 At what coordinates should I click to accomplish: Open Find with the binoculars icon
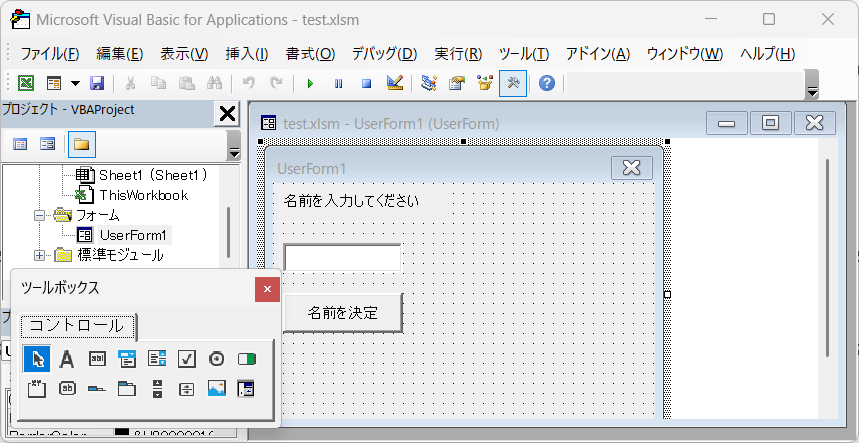(x=214, y=84)
